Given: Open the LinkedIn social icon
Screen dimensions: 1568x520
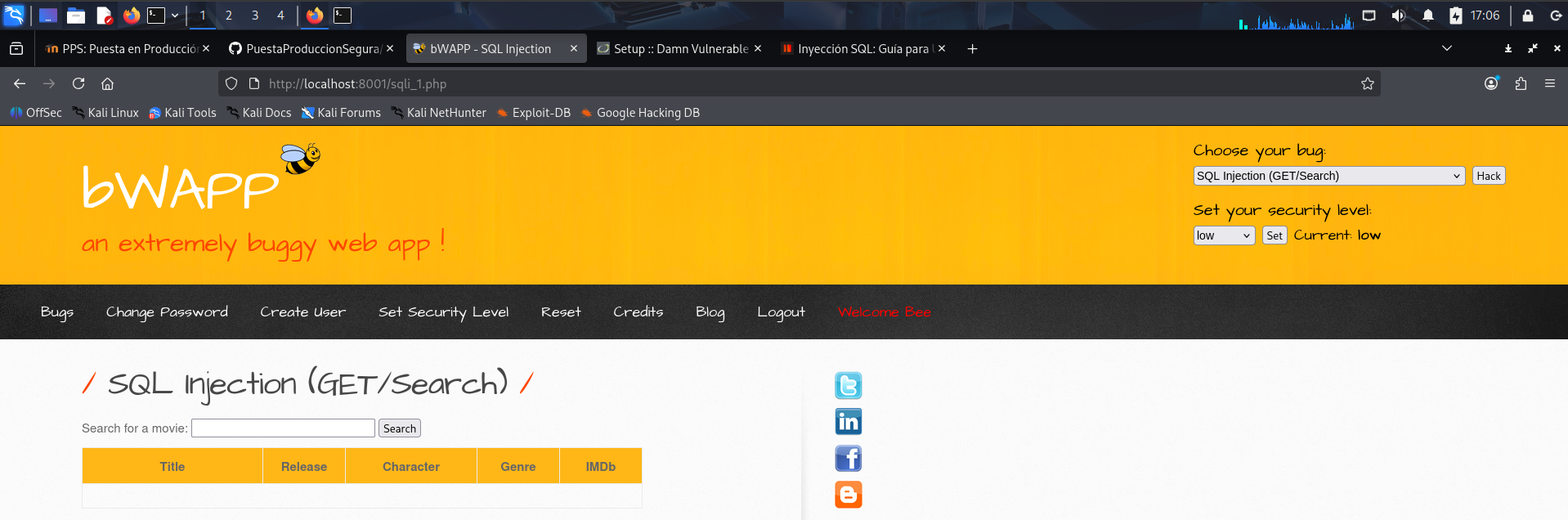Looking at the screenshot, I should (849, 422).
